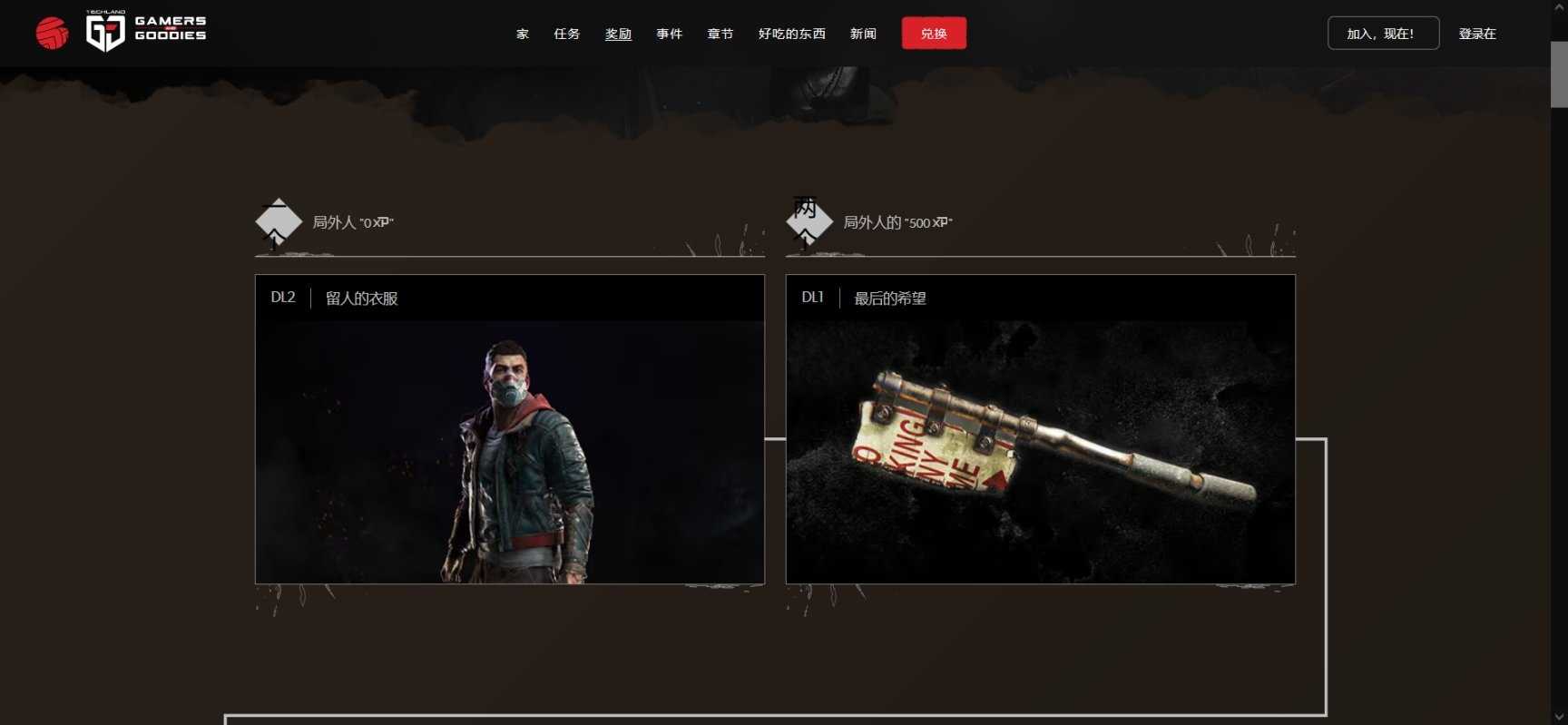Select the level two diamond badge

pyautogui.click(x=808, y=222)
